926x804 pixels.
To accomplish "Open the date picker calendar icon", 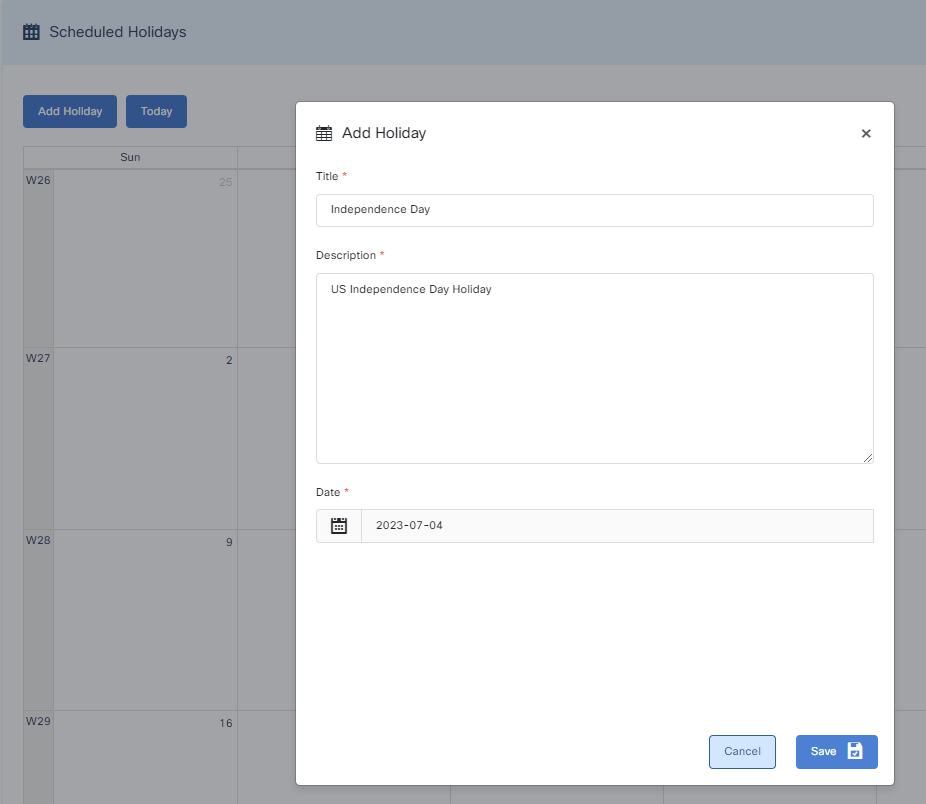I will click(339, 526).
